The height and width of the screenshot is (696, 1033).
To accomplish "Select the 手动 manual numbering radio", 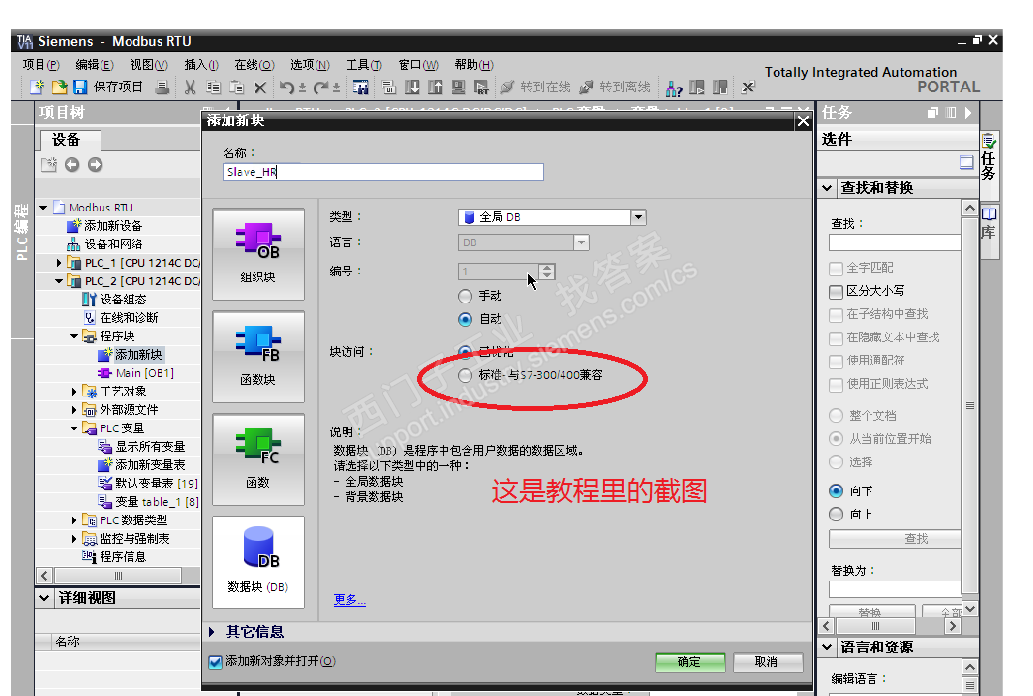I will (x=465, y=296).
